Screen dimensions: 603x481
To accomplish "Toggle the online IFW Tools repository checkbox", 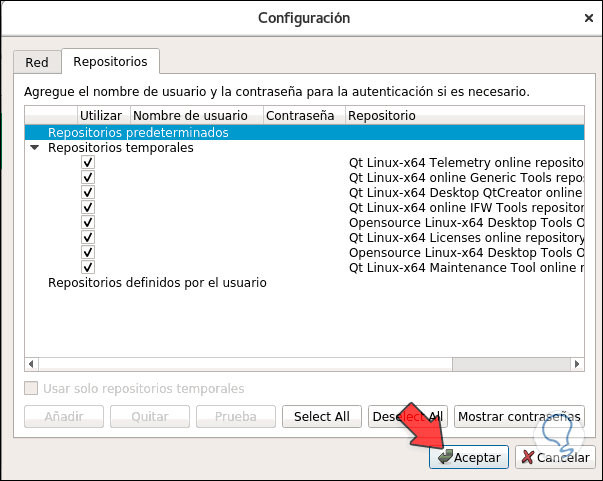I will [88, 207].
